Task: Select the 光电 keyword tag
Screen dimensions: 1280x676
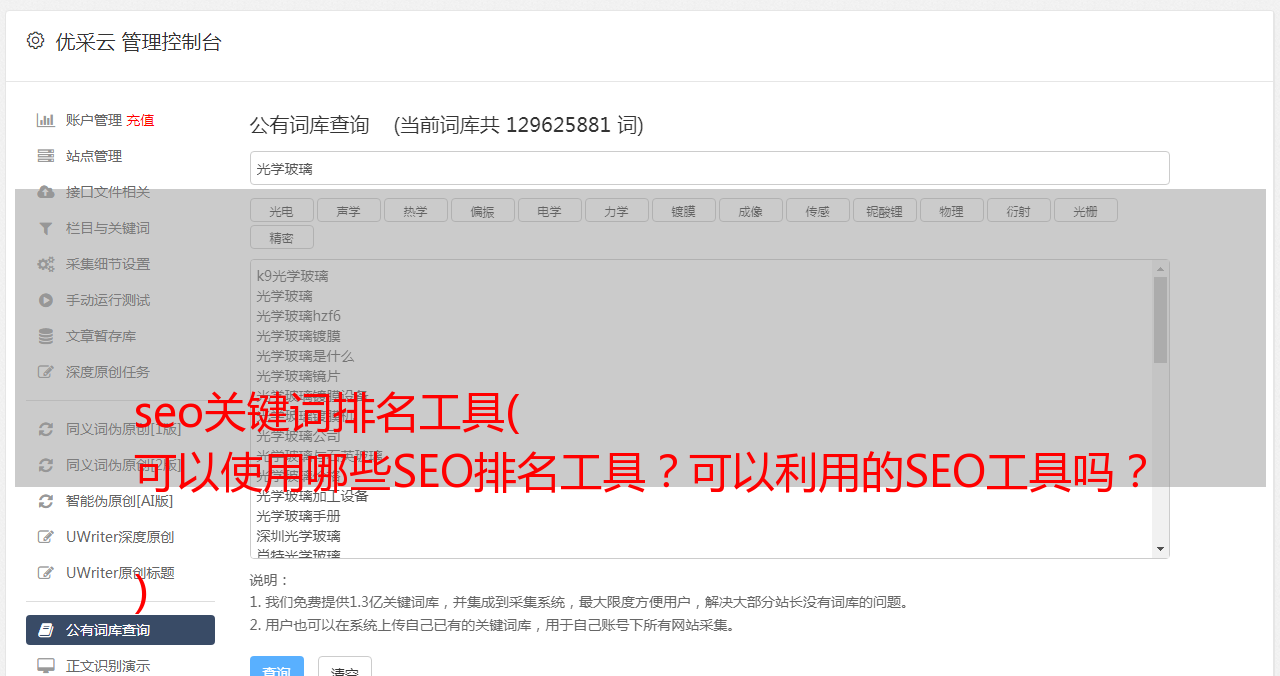Action: (x=281, y=210)
